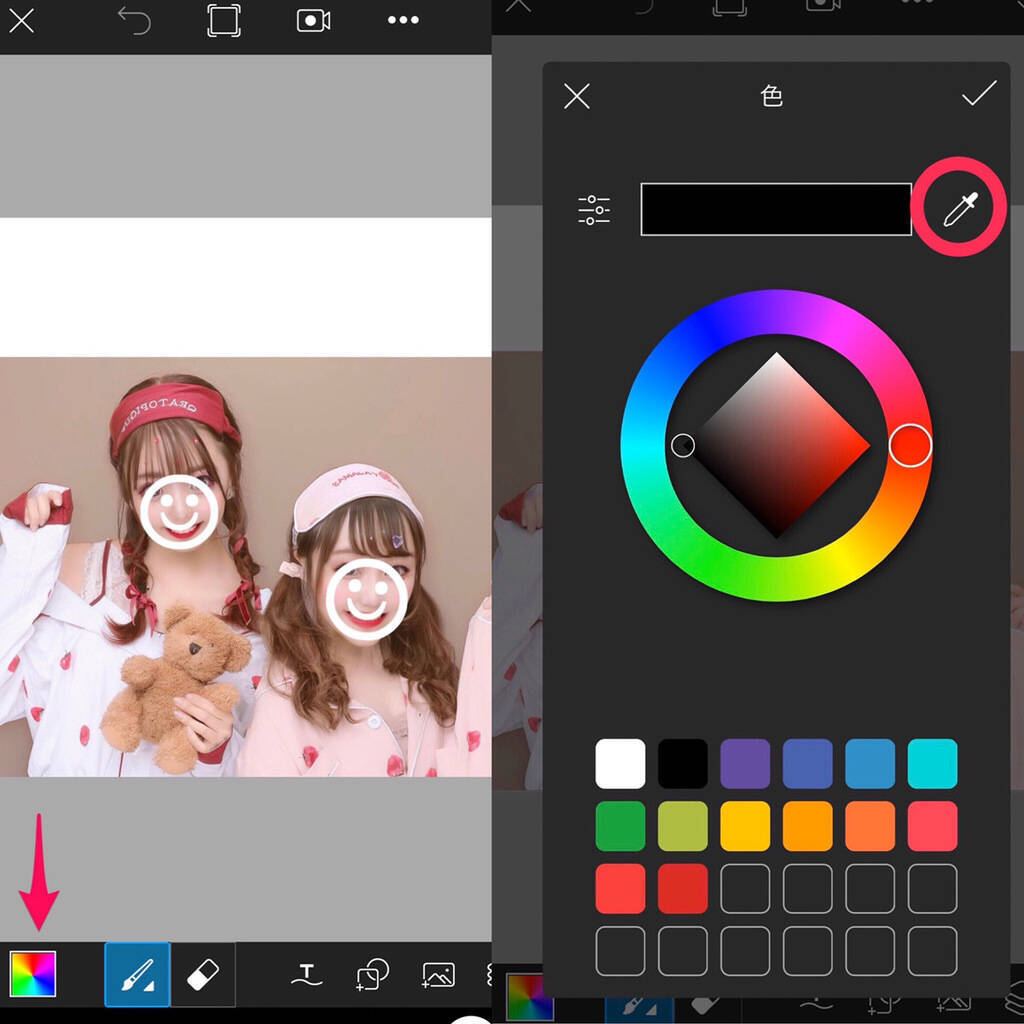Open the shape tool

click(x=372, y=974)
